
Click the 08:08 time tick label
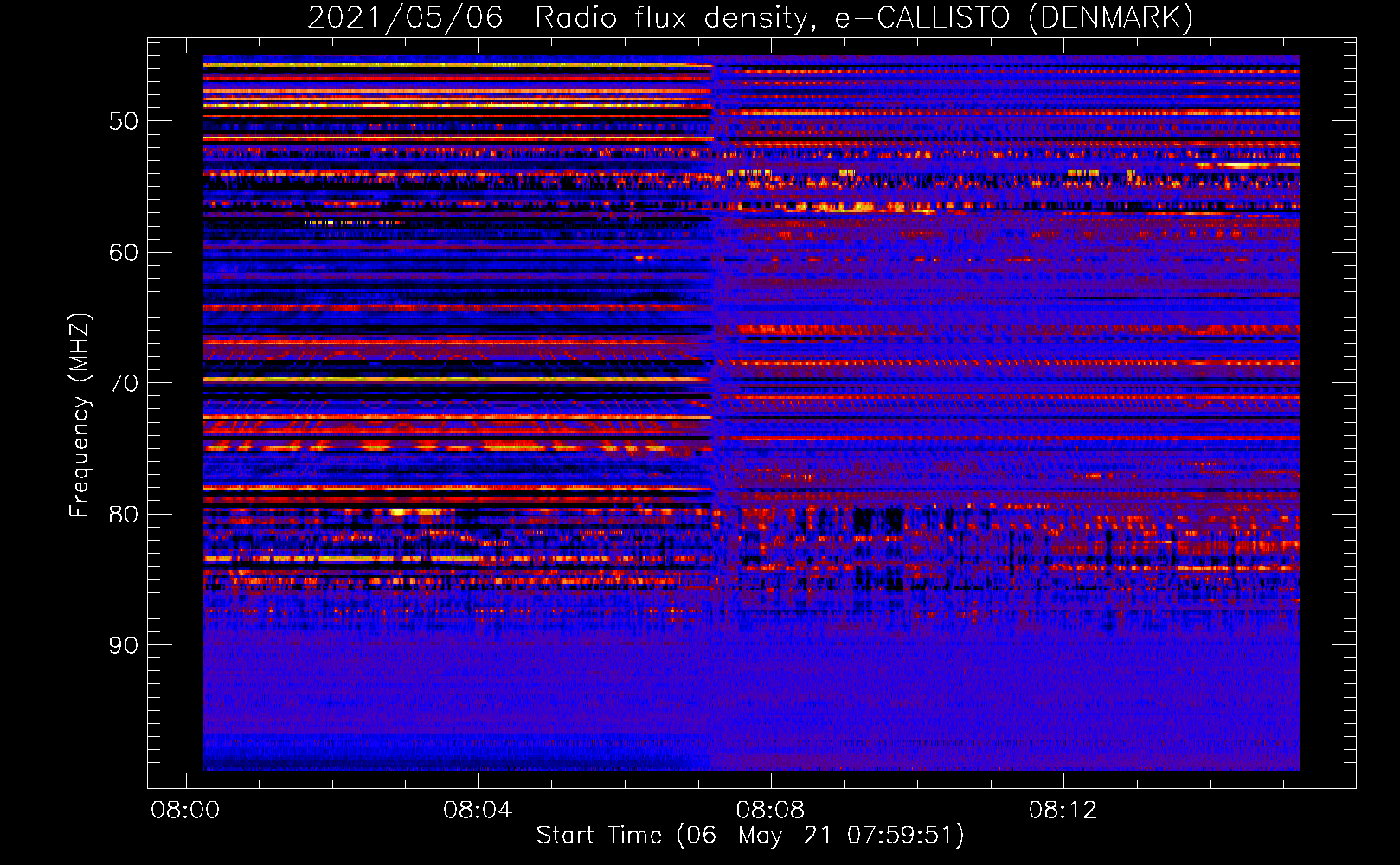pos(770,811)
